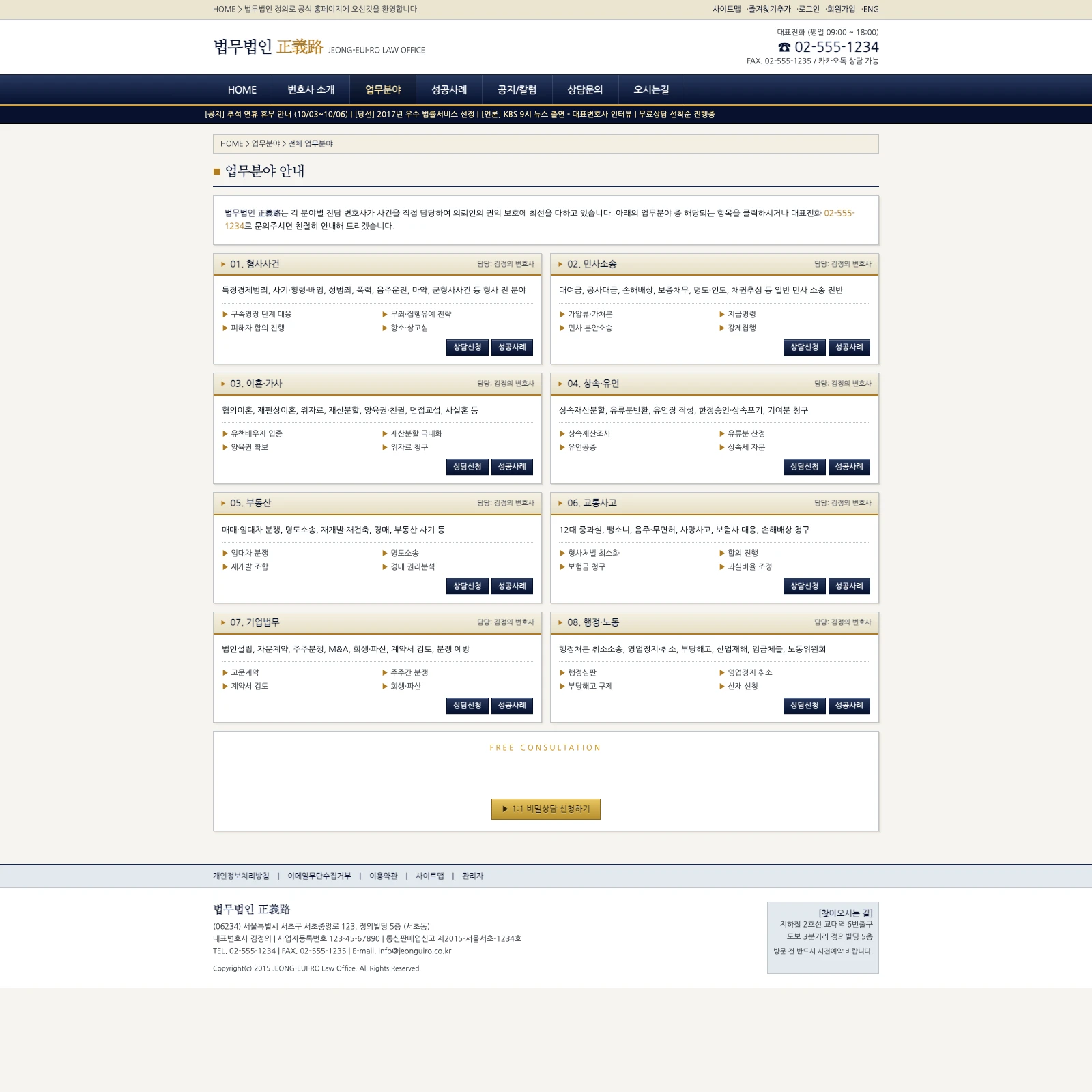Click the triangle bullet beside 지급명령
The width and height of the screenshot is (1092, 1092).
(x=722, y=315)
